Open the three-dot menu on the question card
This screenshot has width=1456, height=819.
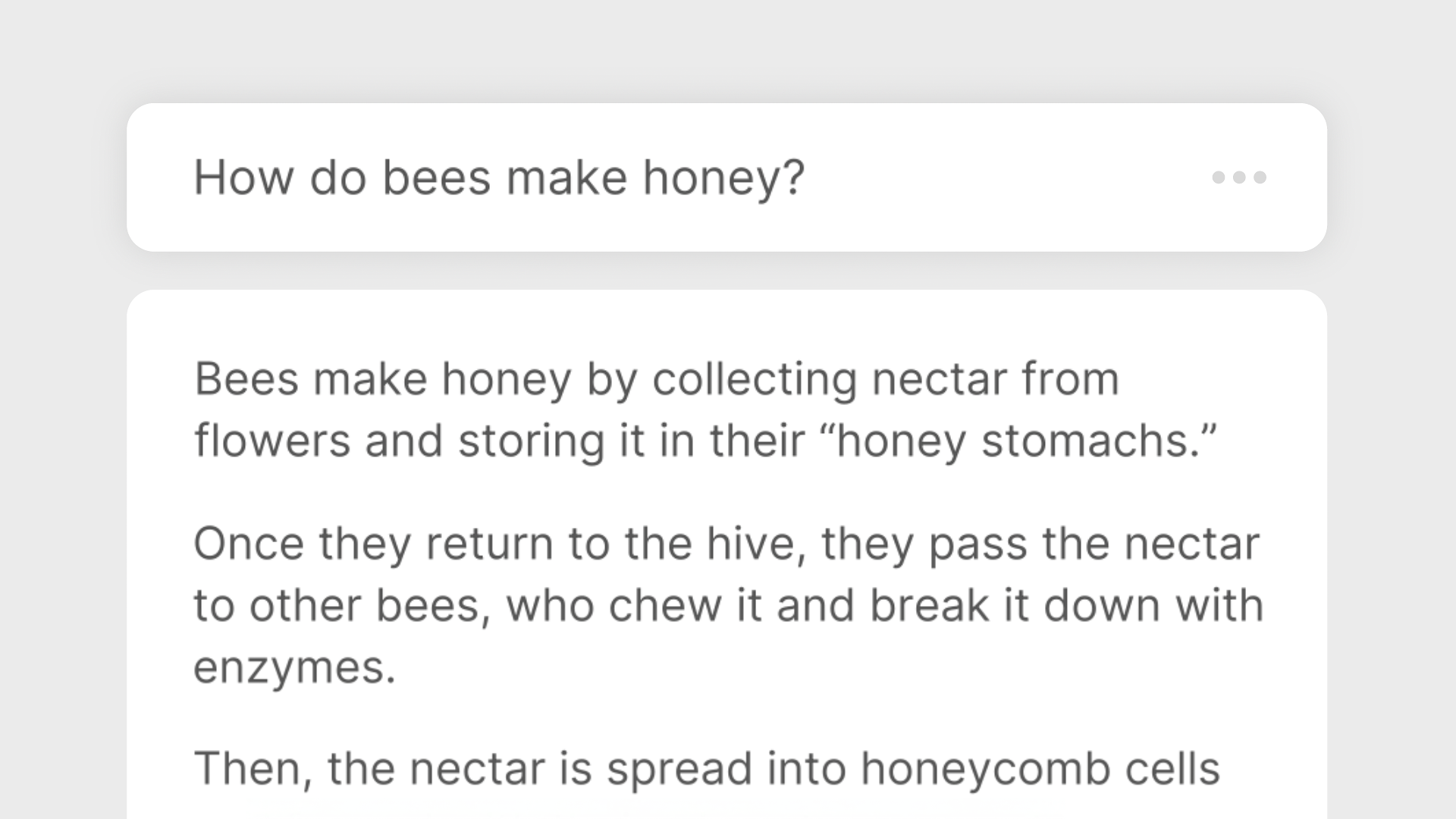(1238, 177)
